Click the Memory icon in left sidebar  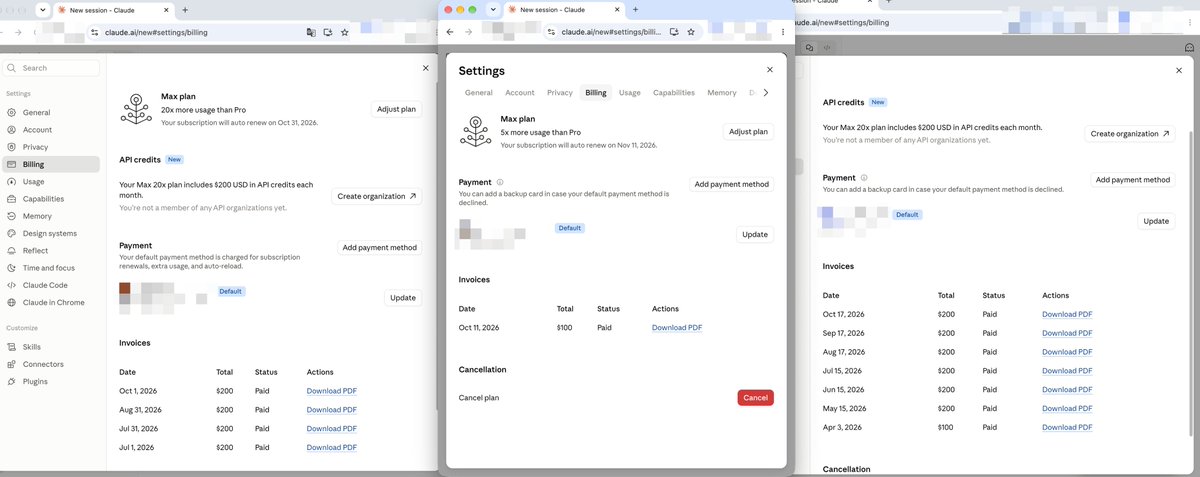(x=12, y=216)
